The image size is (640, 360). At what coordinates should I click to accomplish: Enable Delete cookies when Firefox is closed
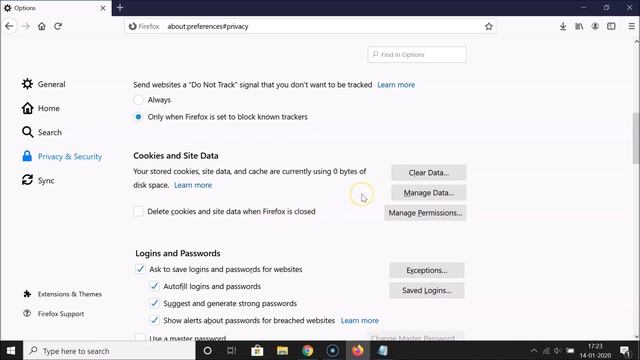[x=138, y=211]
